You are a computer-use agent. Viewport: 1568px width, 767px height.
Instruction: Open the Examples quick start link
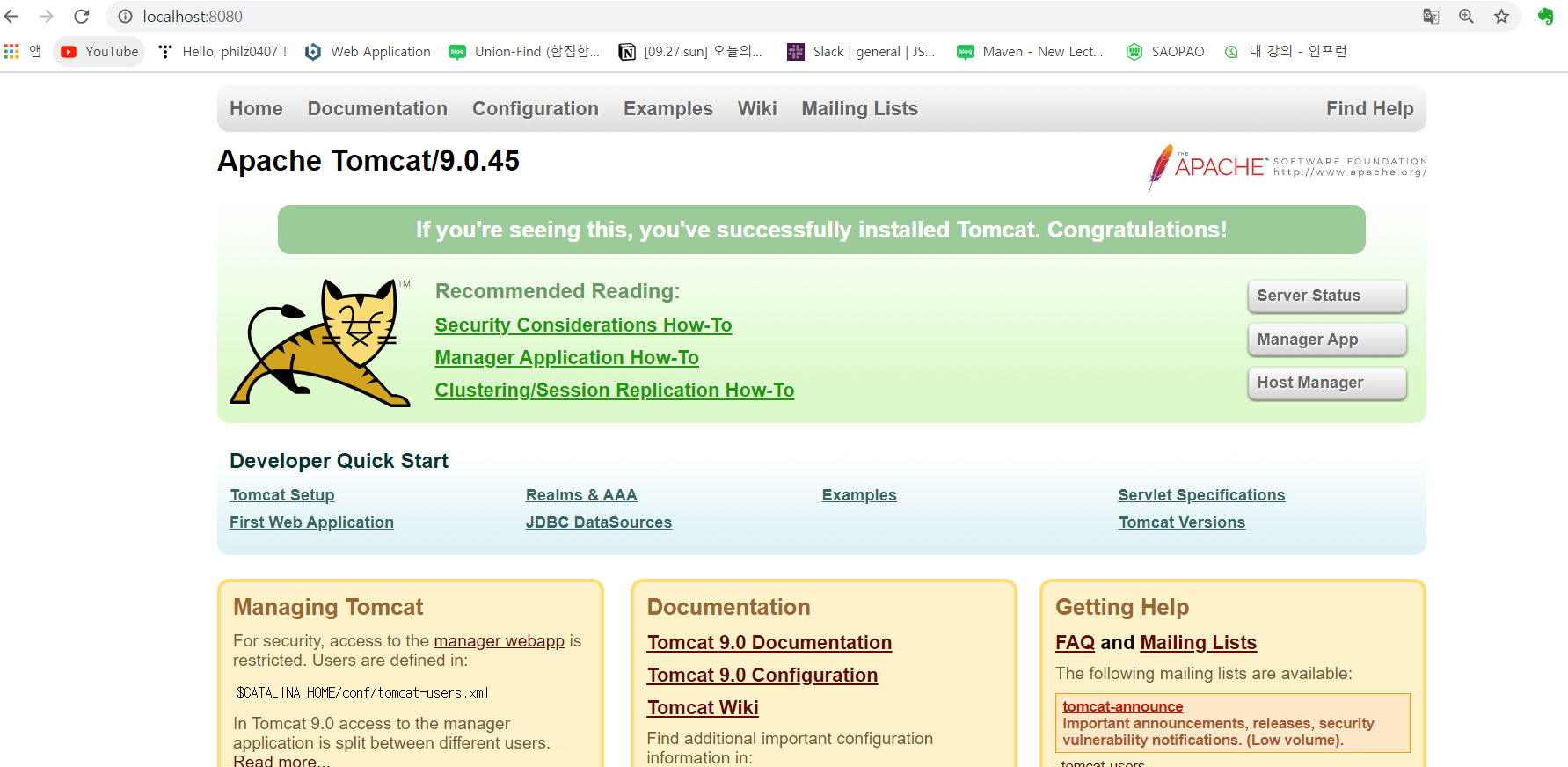point(859,495)
